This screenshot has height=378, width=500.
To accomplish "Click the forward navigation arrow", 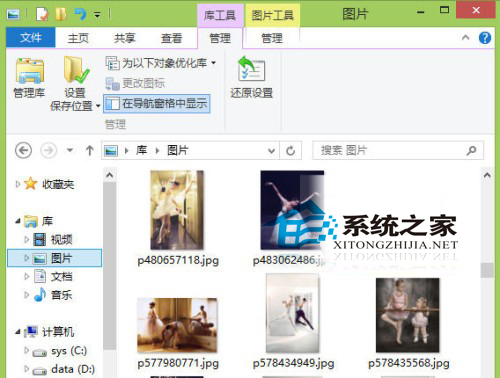I will [49, 151].
